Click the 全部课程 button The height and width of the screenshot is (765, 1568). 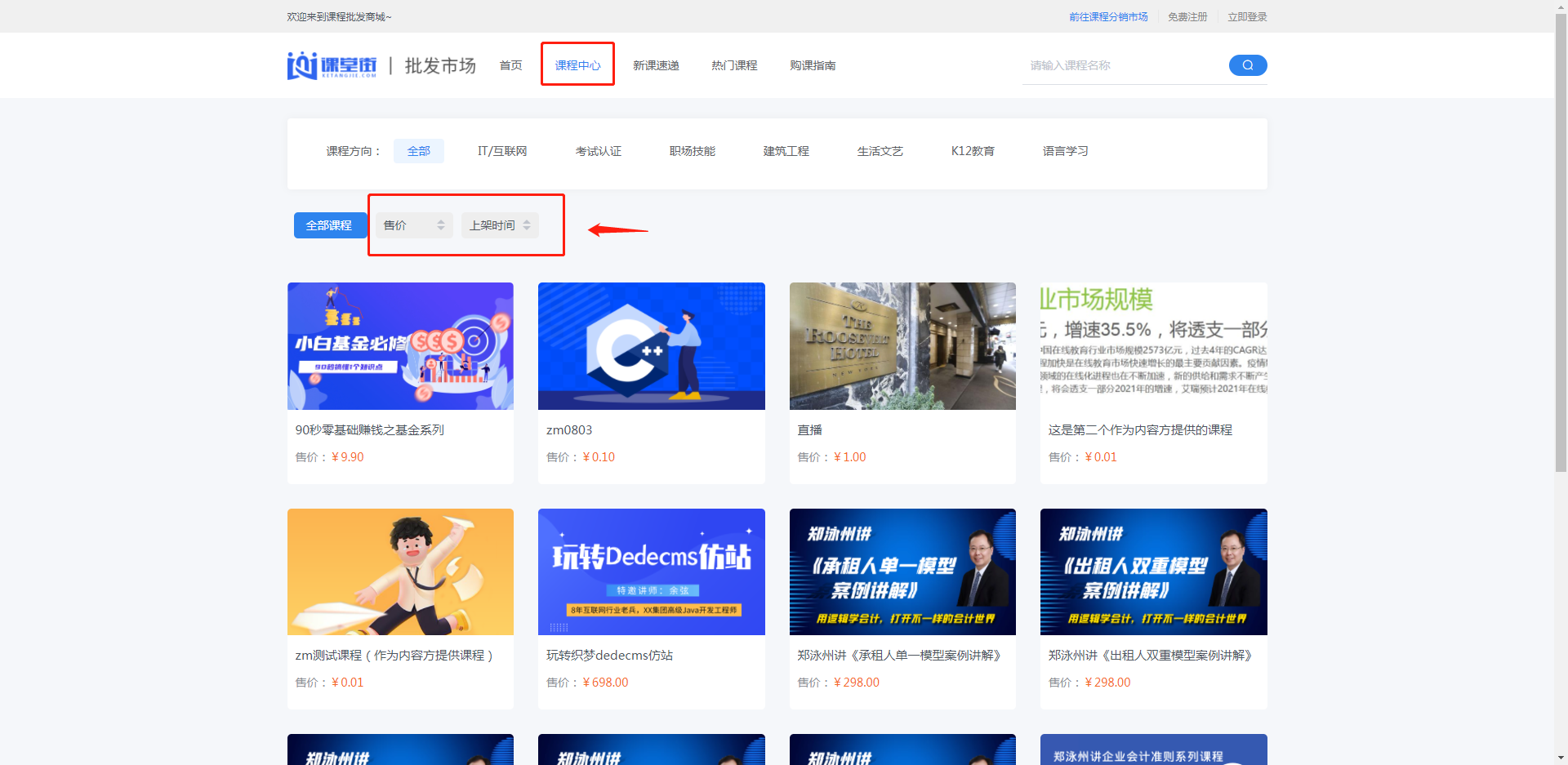(x=329, y=225)
